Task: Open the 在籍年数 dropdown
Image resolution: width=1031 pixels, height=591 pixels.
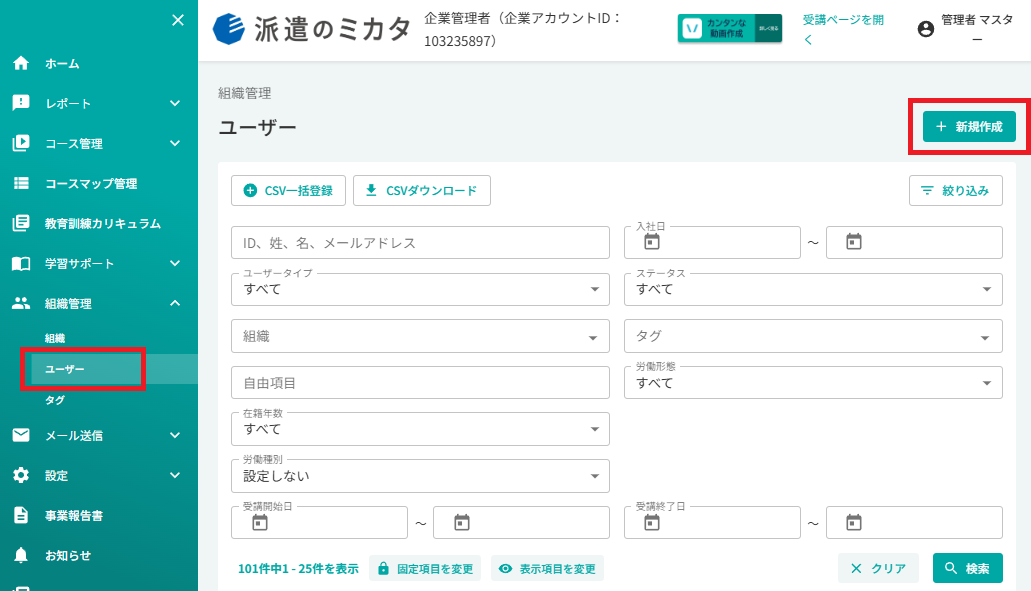Action: pos(420,429)
